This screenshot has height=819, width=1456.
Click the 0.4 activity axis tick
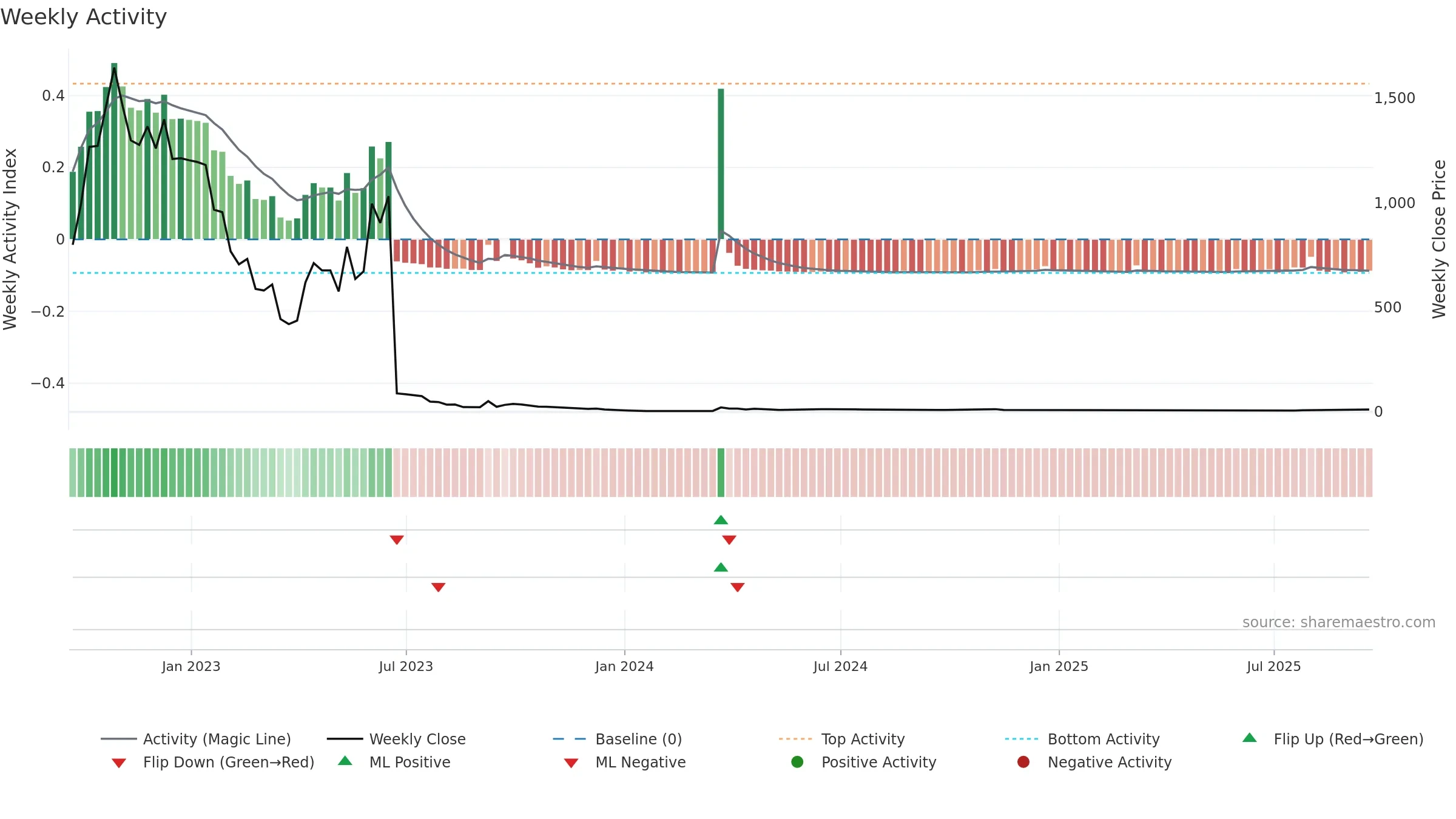coord(53,96)
